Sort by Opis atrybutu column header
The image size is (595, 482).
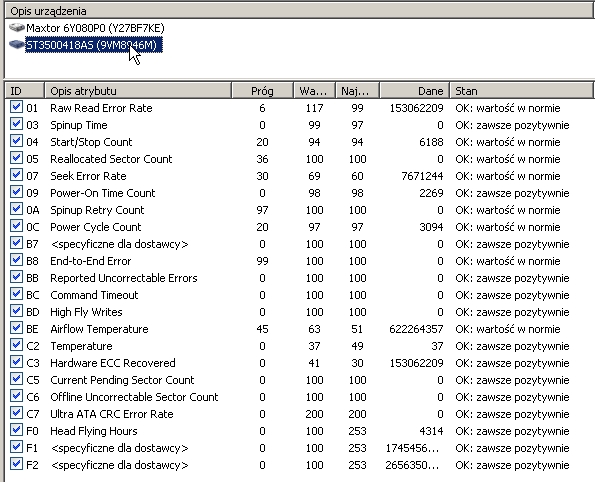pos(138,91)
